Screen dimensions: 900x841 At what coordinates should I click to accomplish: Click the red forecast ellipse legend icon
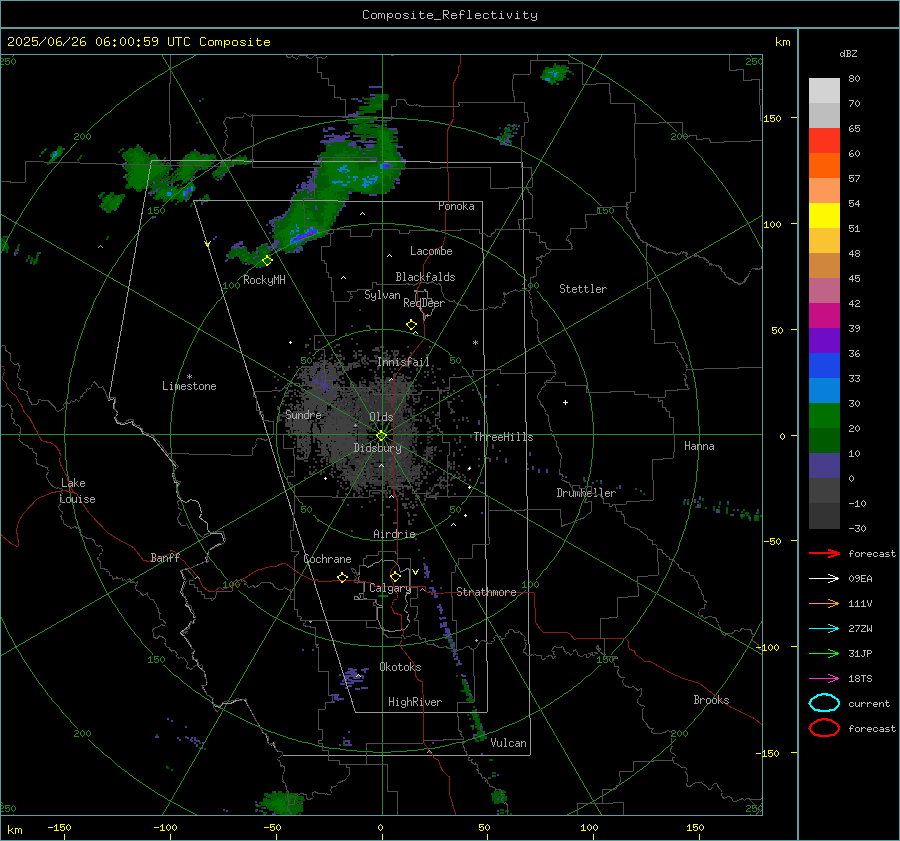click(x=824, y=728)
